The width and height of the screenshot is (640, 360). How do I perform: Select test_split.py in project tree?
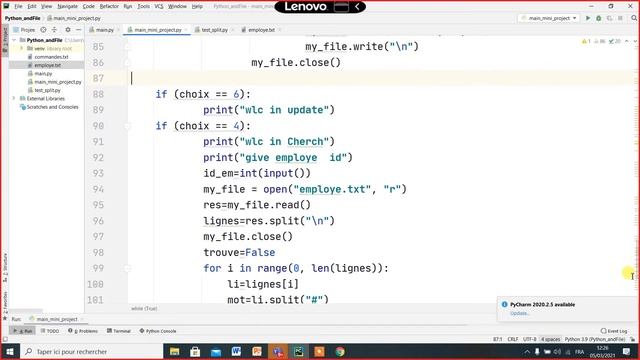click(x=47, y=90)
